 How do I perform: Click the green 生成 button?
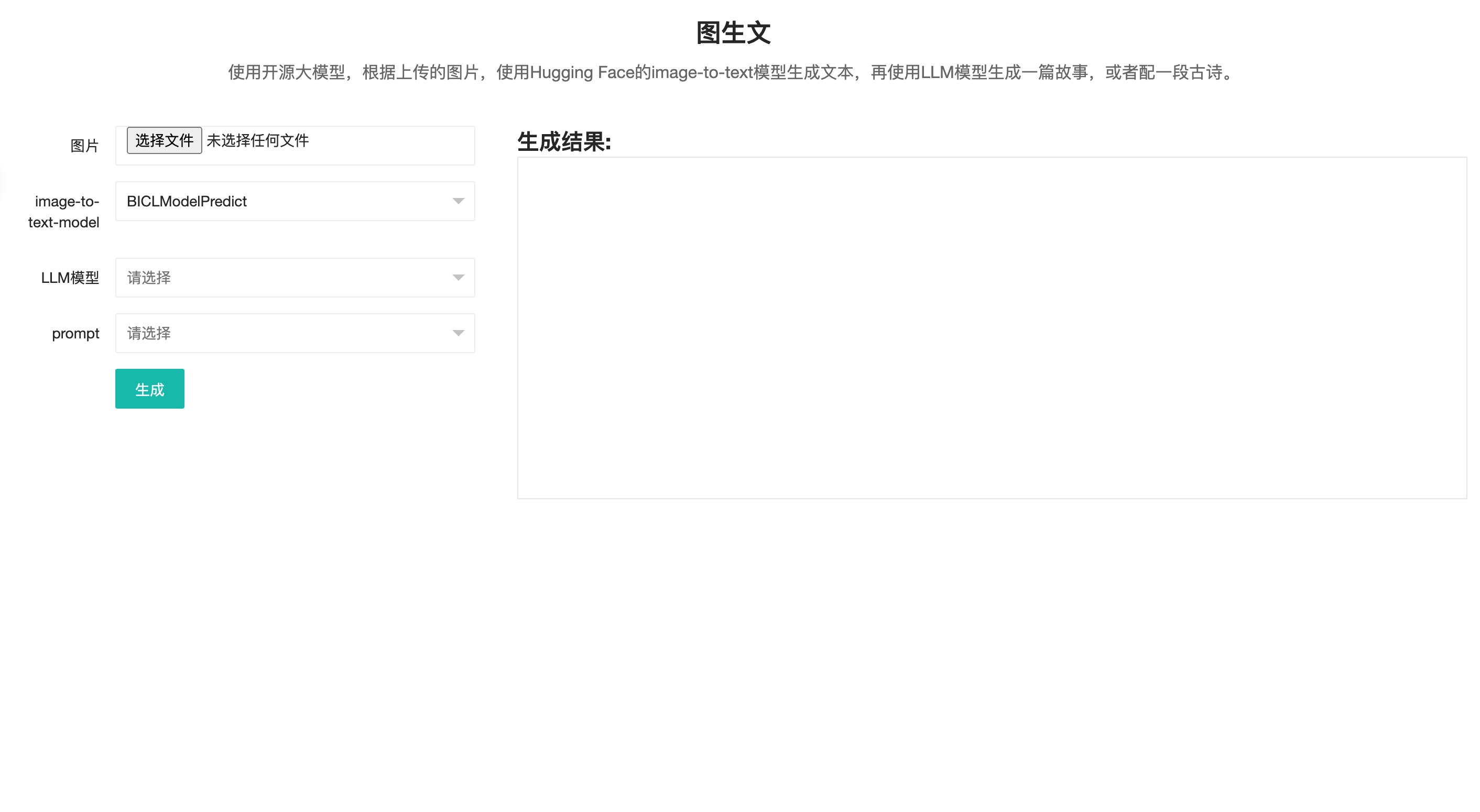149,389
